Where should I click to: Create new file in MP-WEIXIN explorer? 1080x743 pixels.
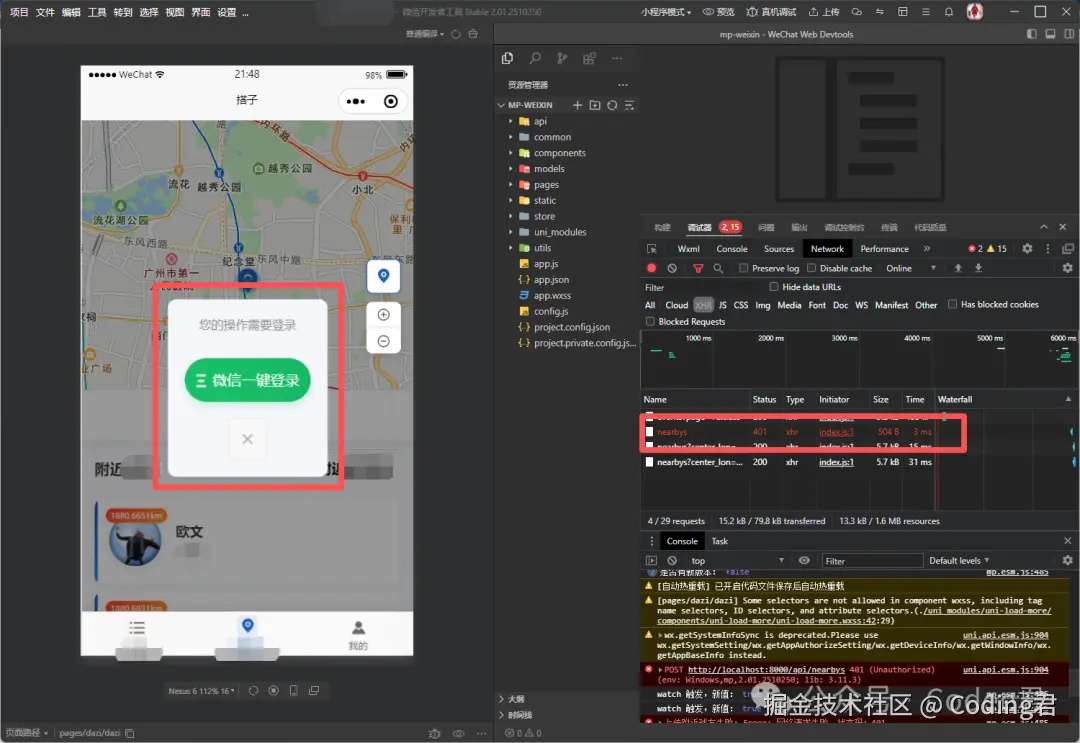577,105
